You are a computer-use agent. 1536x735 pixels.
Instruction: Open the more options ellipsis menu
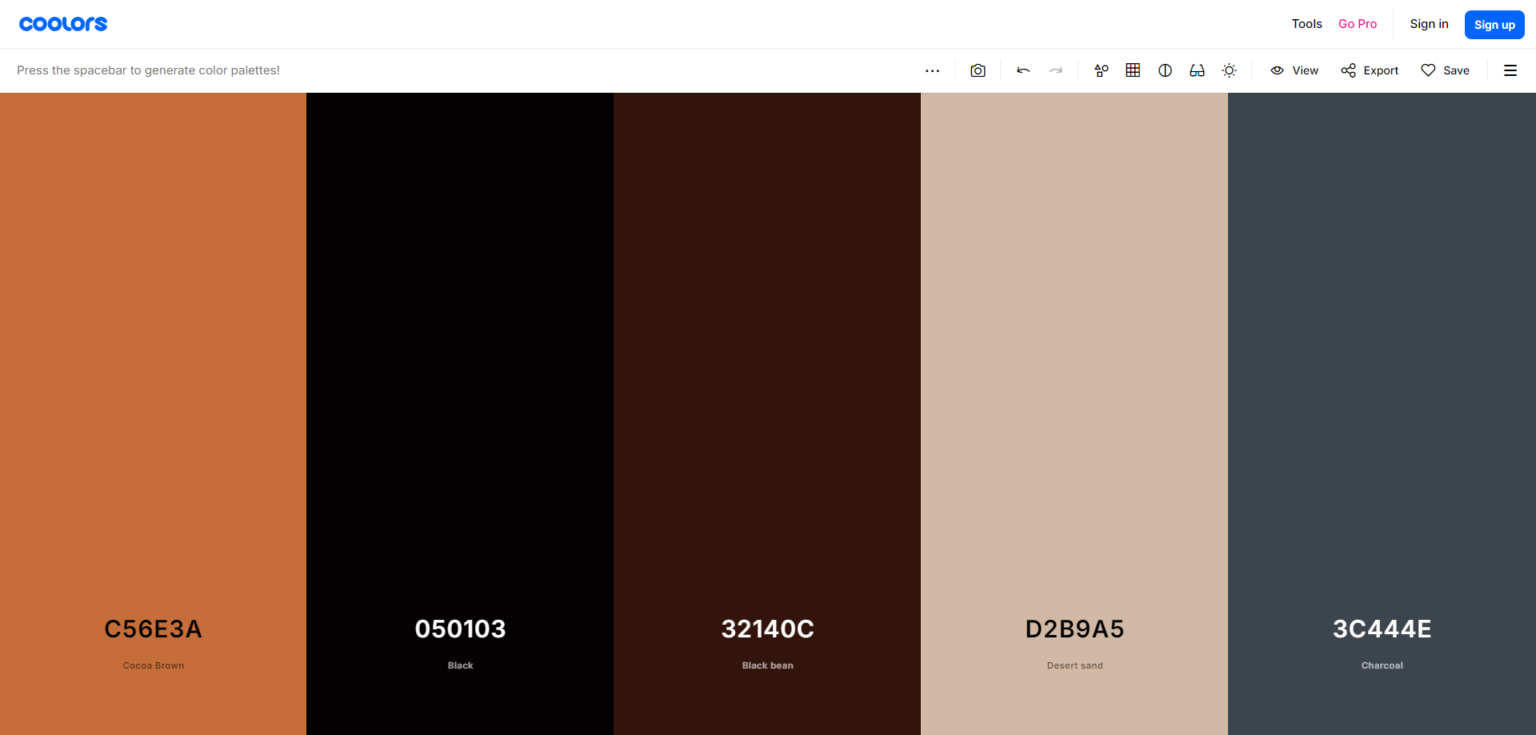click(x=932, y=70)
